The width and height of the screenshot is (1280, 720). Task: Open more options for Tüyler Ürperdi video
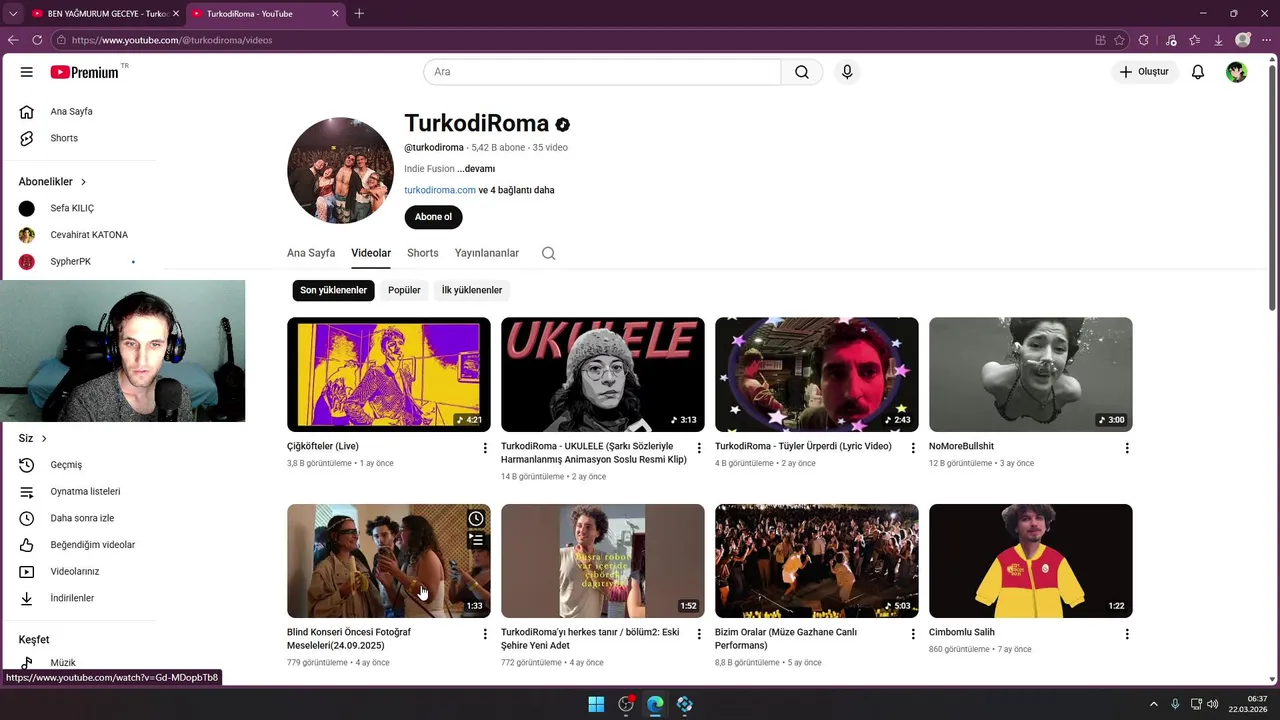coord(913,448)
